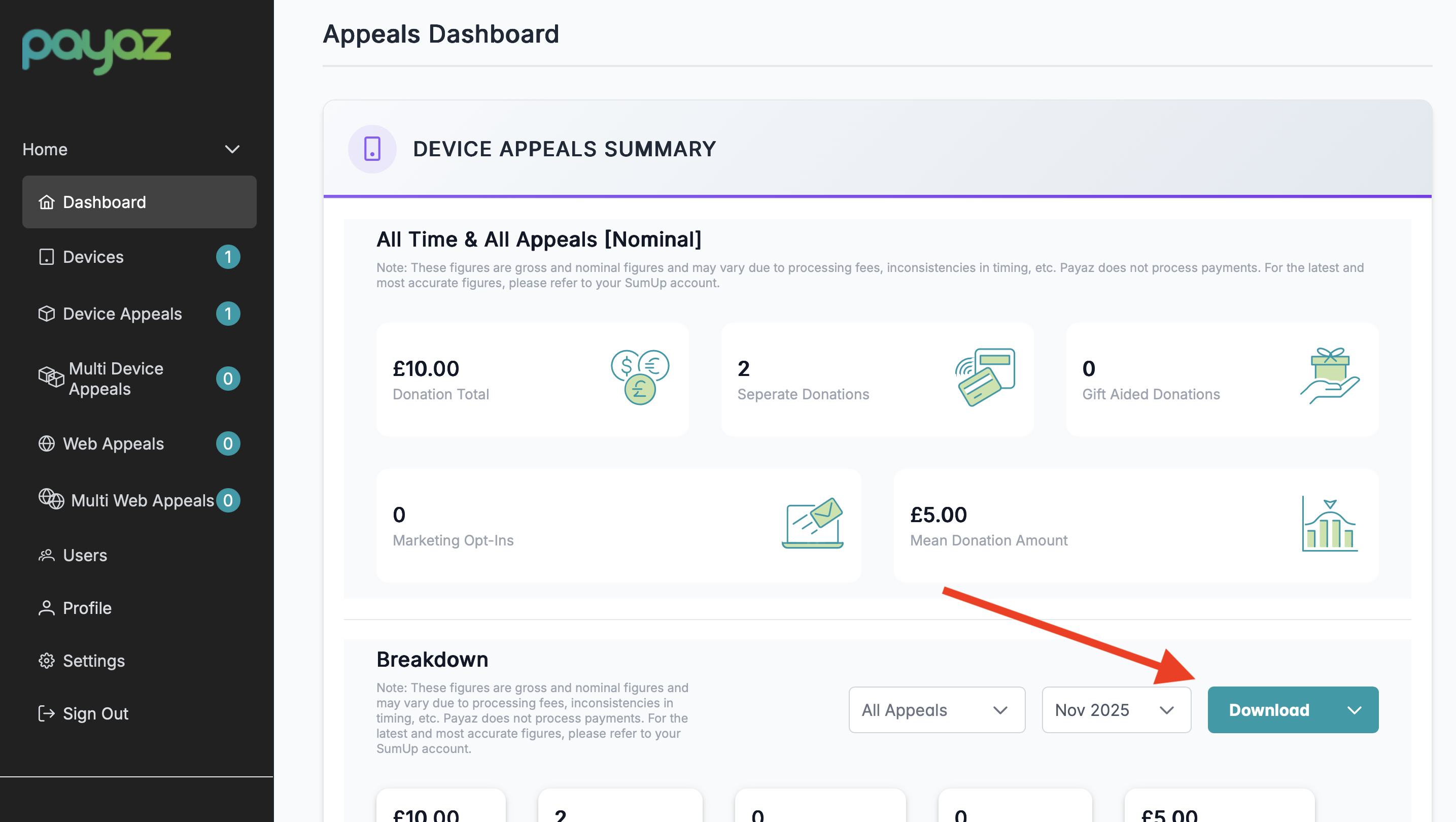Go to Devices in the sidebar
The height and width of the screenshot is (822, 1456).
93,257
